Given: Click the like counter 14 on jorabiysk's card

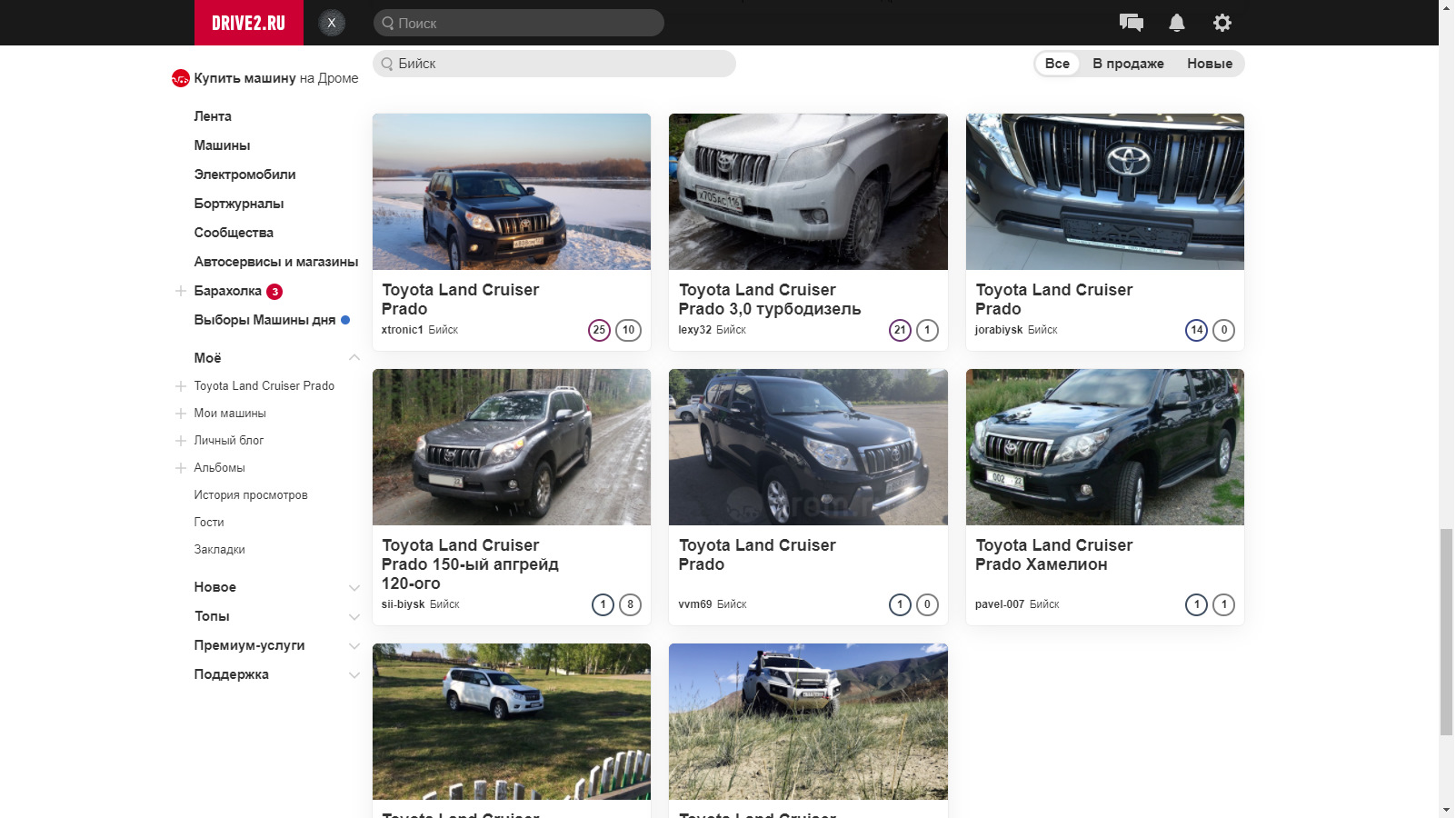Looking at the screenshot, I should 1197,330.
